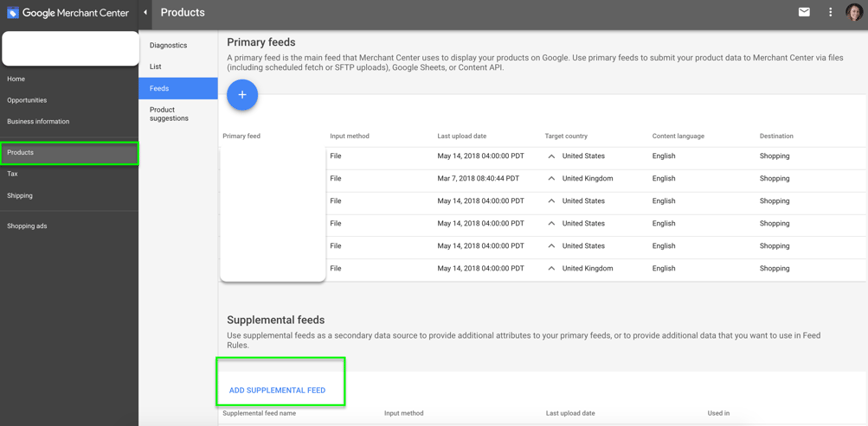Go to Shopping ads in sidebar
Screen dimensions: 868x426
[27, 226]
